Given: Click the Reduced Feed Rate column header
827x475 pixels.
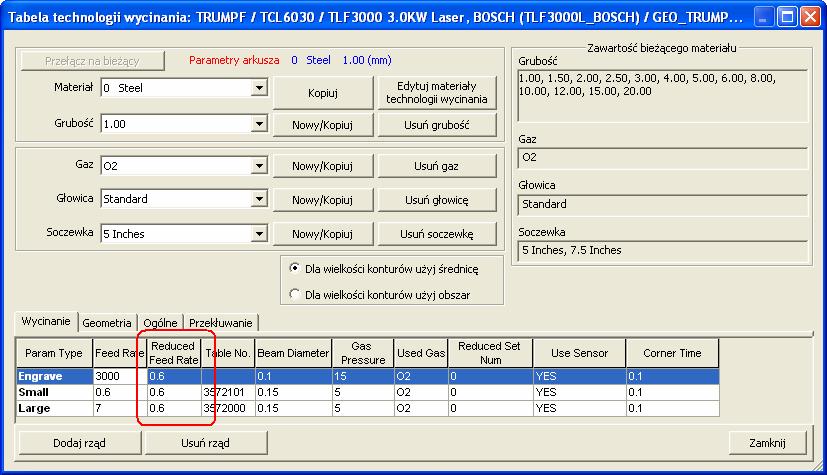Looking at the screenshot, I should [x=174, y=353].
